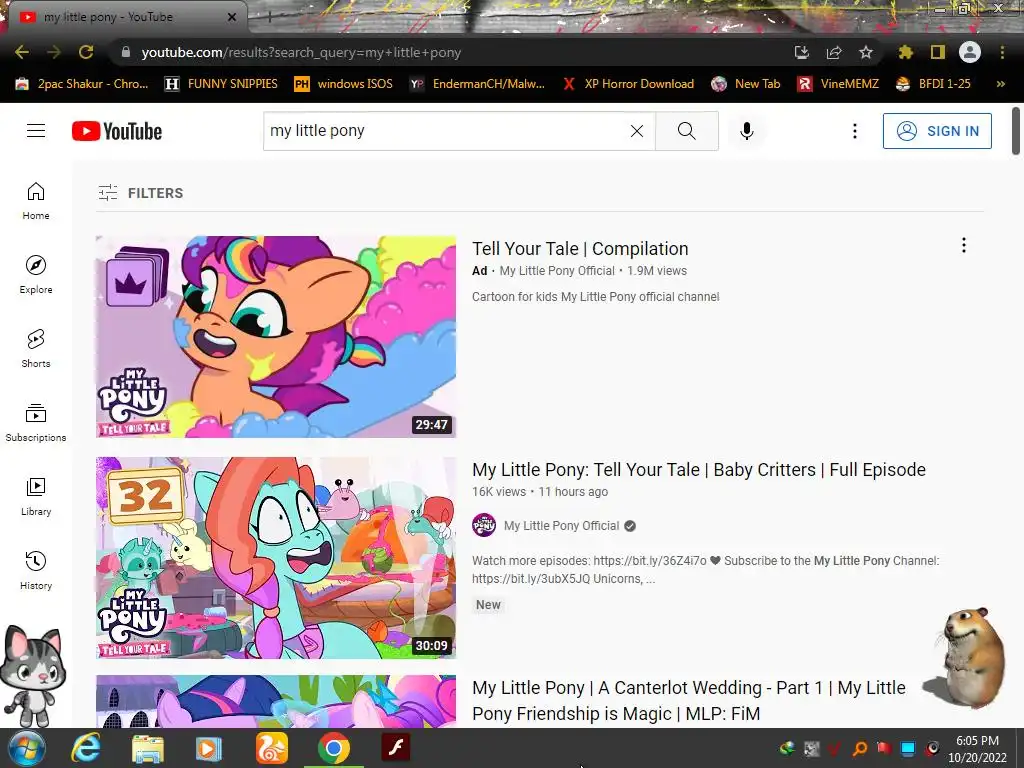Open My Little Pony Official channel name link
1024x768 pixels.
[x=562, y=526]
